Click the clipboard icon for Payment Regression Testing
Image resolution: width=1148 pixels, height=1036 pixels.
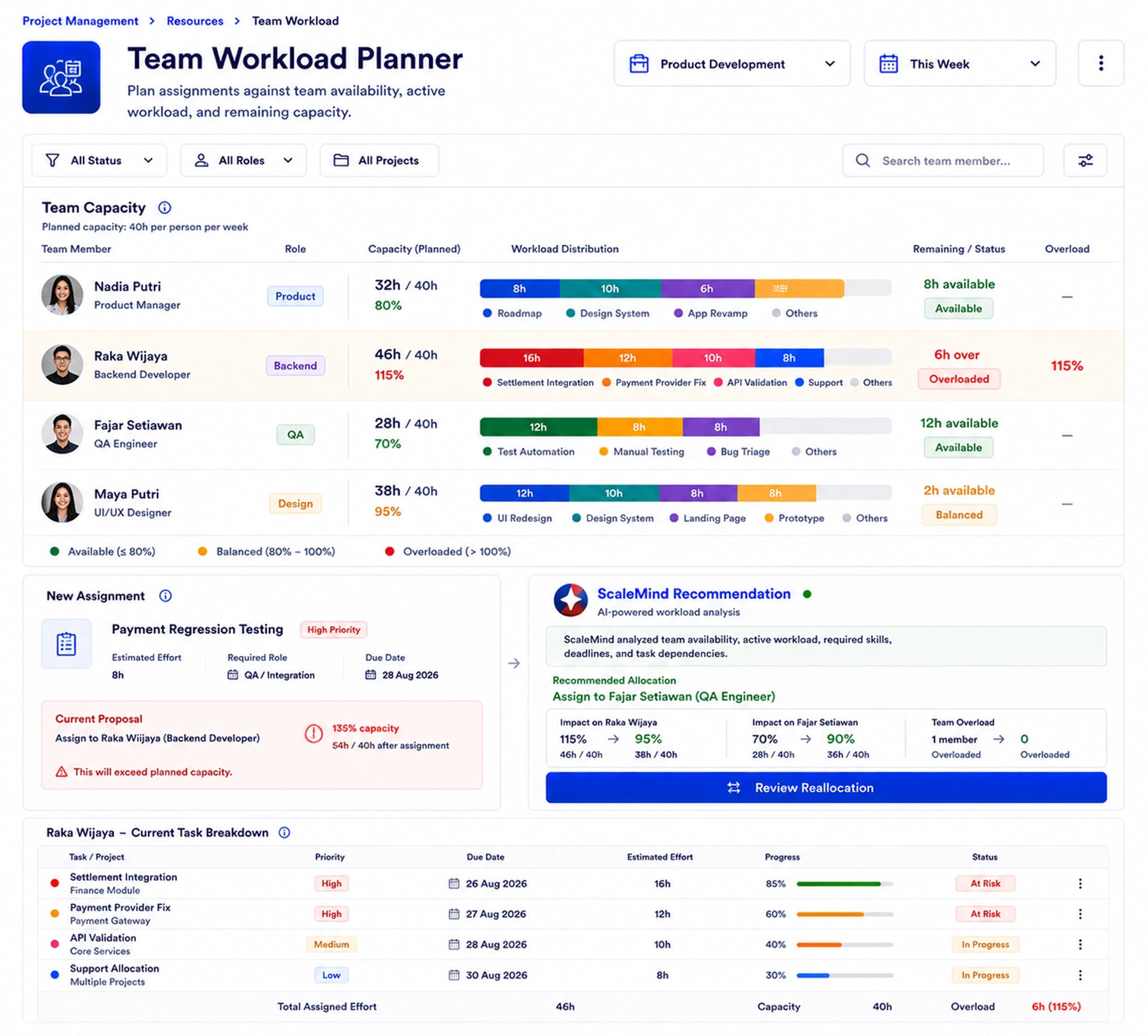66,644
